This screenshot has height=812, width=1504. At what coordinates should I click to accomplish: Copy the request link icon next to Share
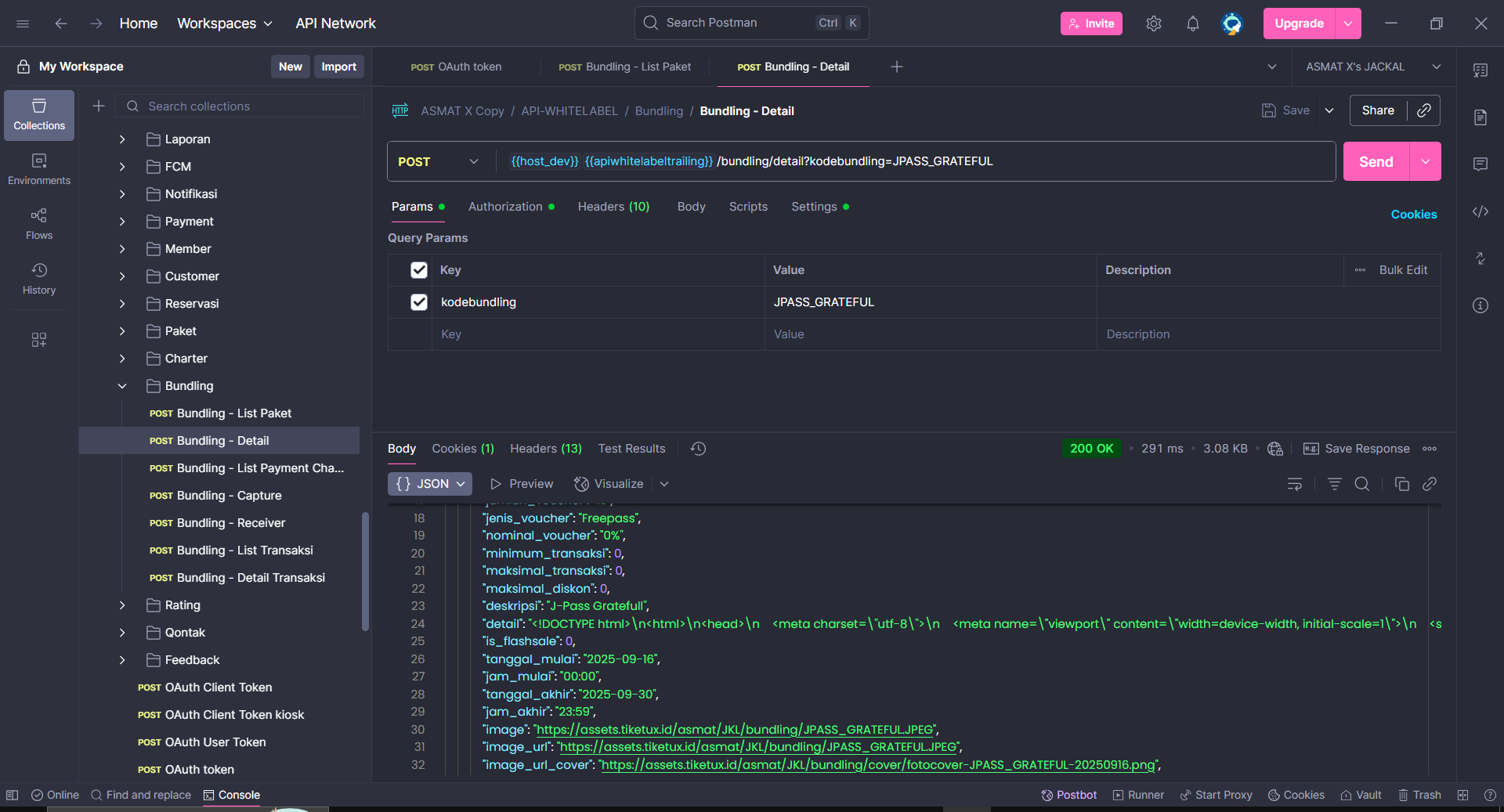1424,110
